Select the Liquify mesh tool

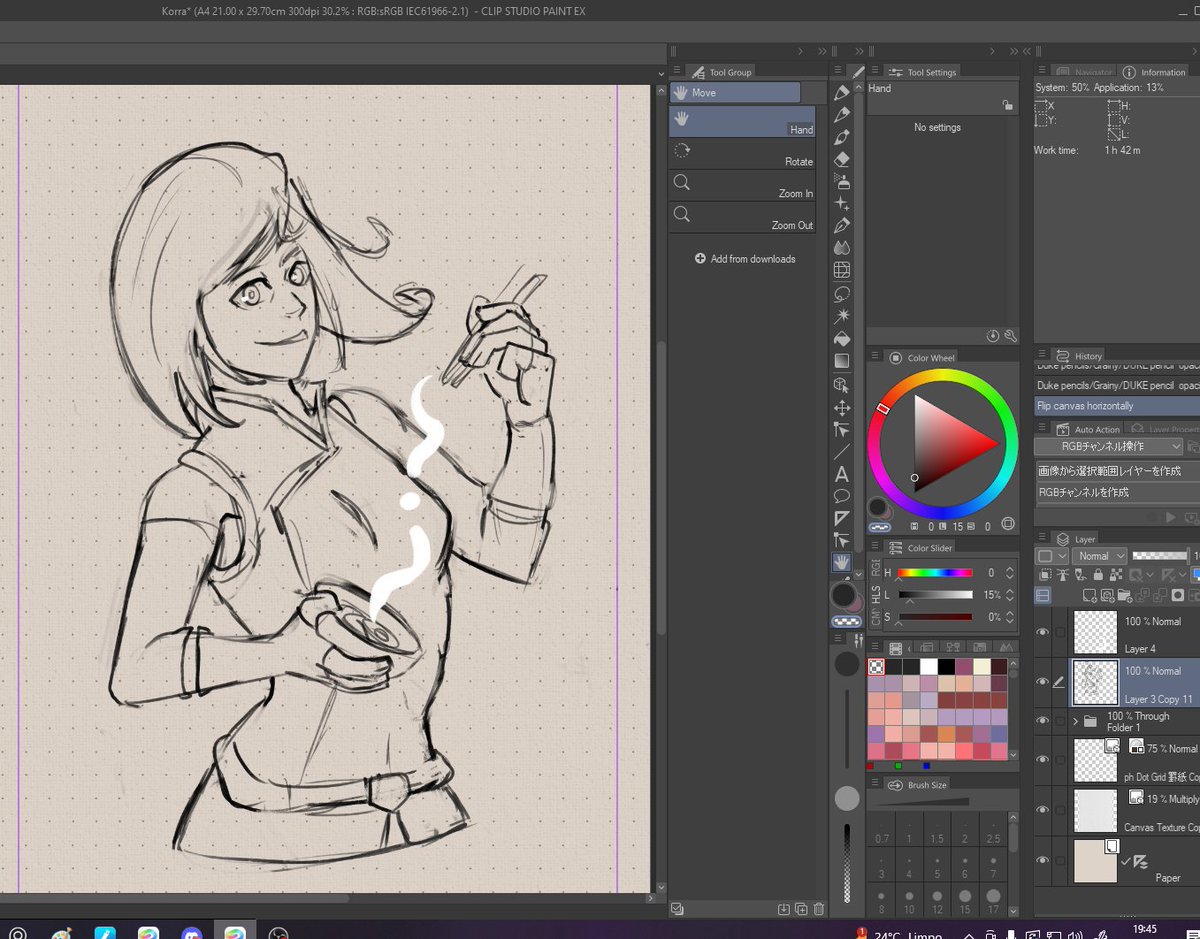(x=842, y=270)
